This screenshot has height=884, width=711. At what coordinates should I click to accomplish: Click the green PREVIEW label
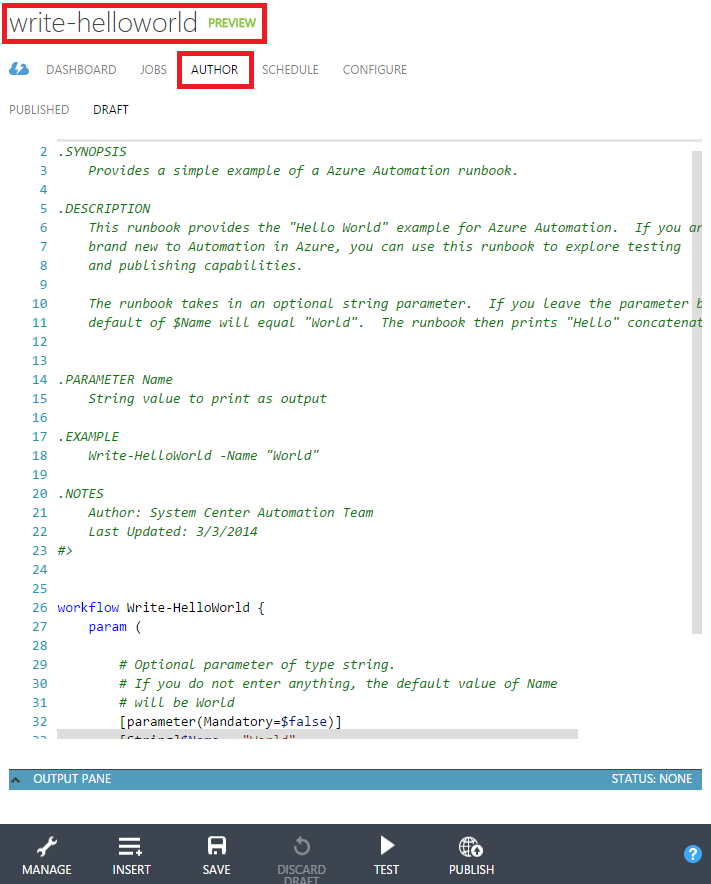(232, 23)
